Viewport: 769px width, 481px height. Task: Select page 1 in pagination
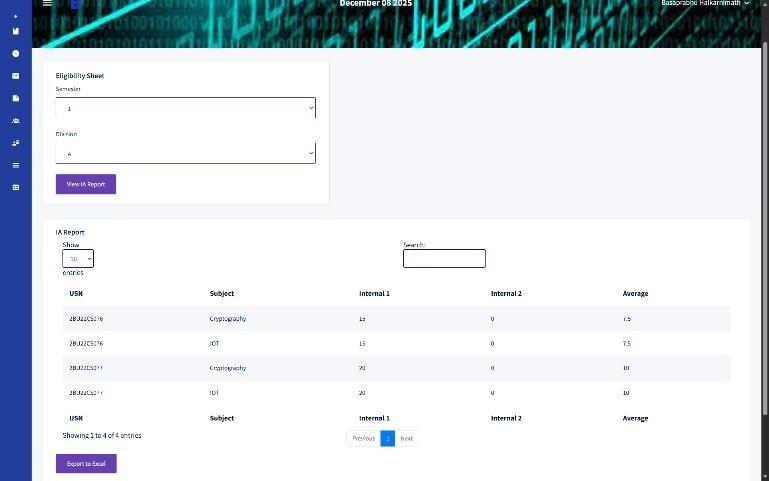coord(387,438)
